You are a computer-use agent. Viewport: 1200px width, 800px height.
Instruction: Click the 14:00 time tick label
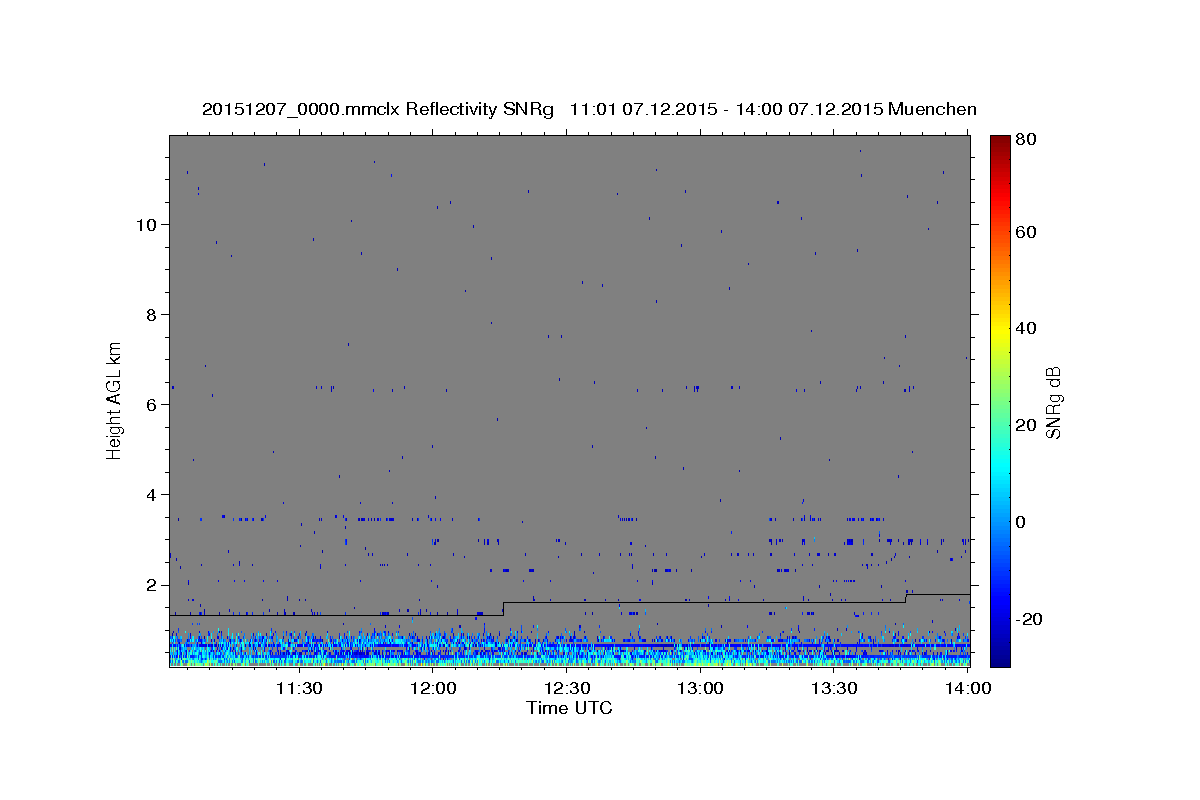coord(968,688)
